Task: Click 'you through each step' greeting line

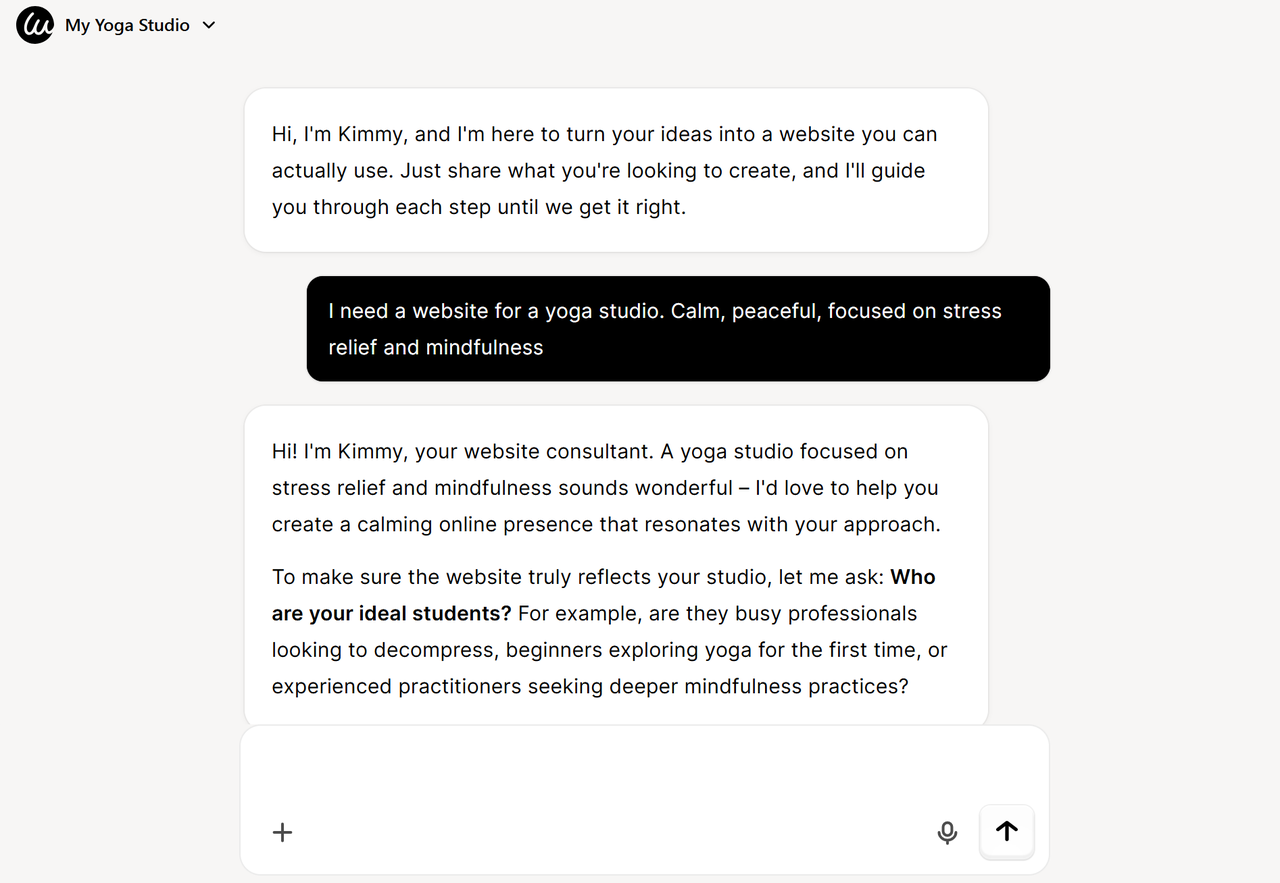Action: [x=479, y=207]
